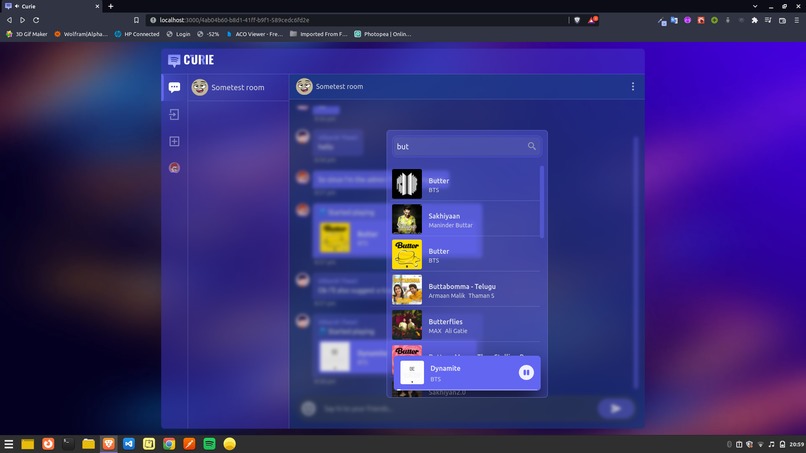Open the Brave wallet icon

782,20
